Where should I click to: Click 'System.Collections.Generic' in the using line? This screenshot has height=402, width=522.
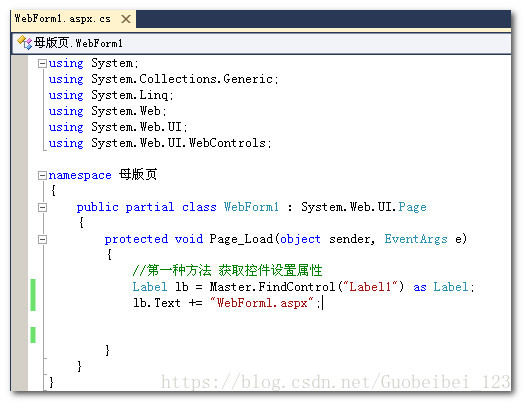click(x=182, y=79)
